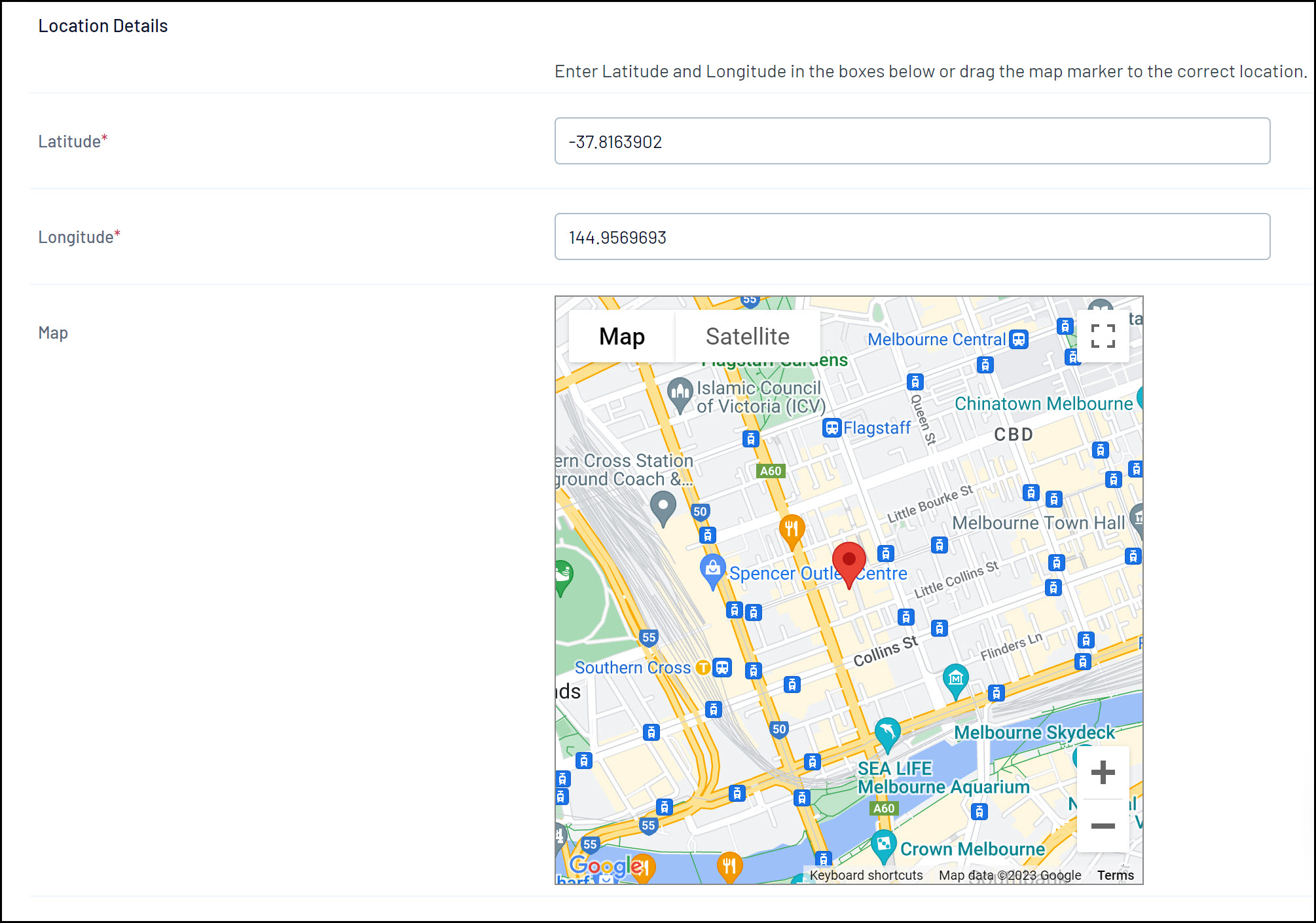
Task: Click the Spencer Outlet Centre shopping icon
Action: coord(712,569)
